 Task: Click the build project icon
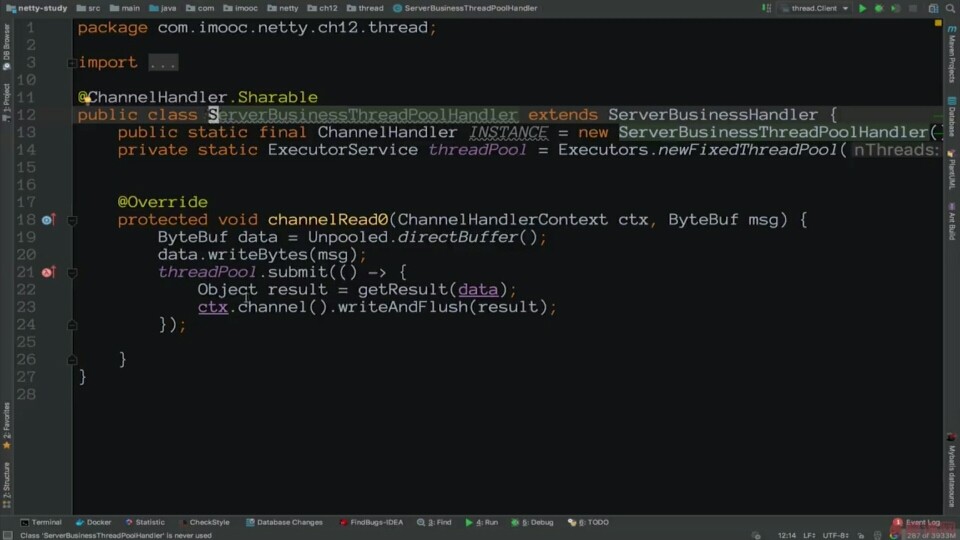767,9
